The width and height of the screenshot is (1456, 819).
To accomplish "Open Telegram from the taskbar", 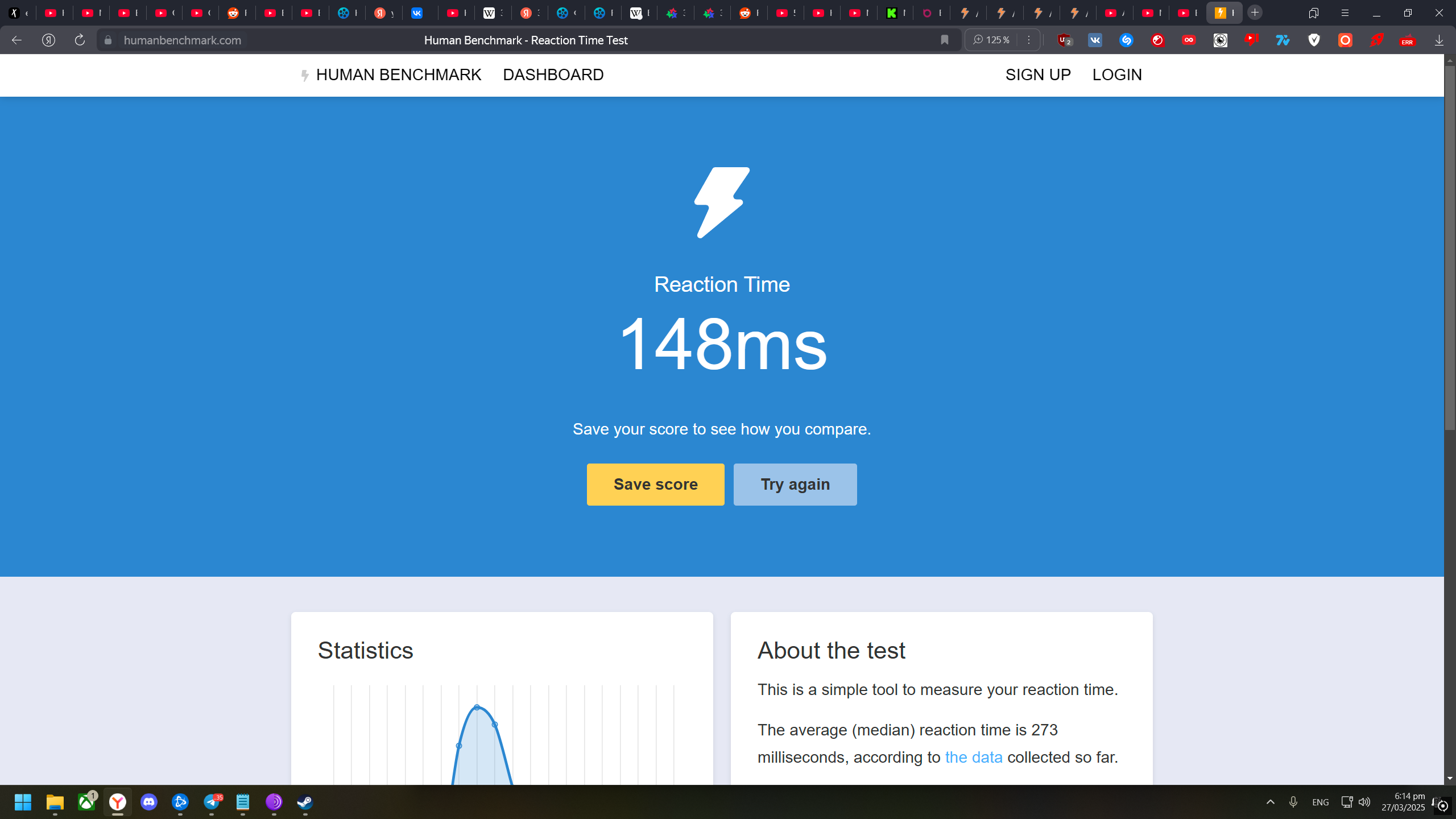I will tap(212, 802).
